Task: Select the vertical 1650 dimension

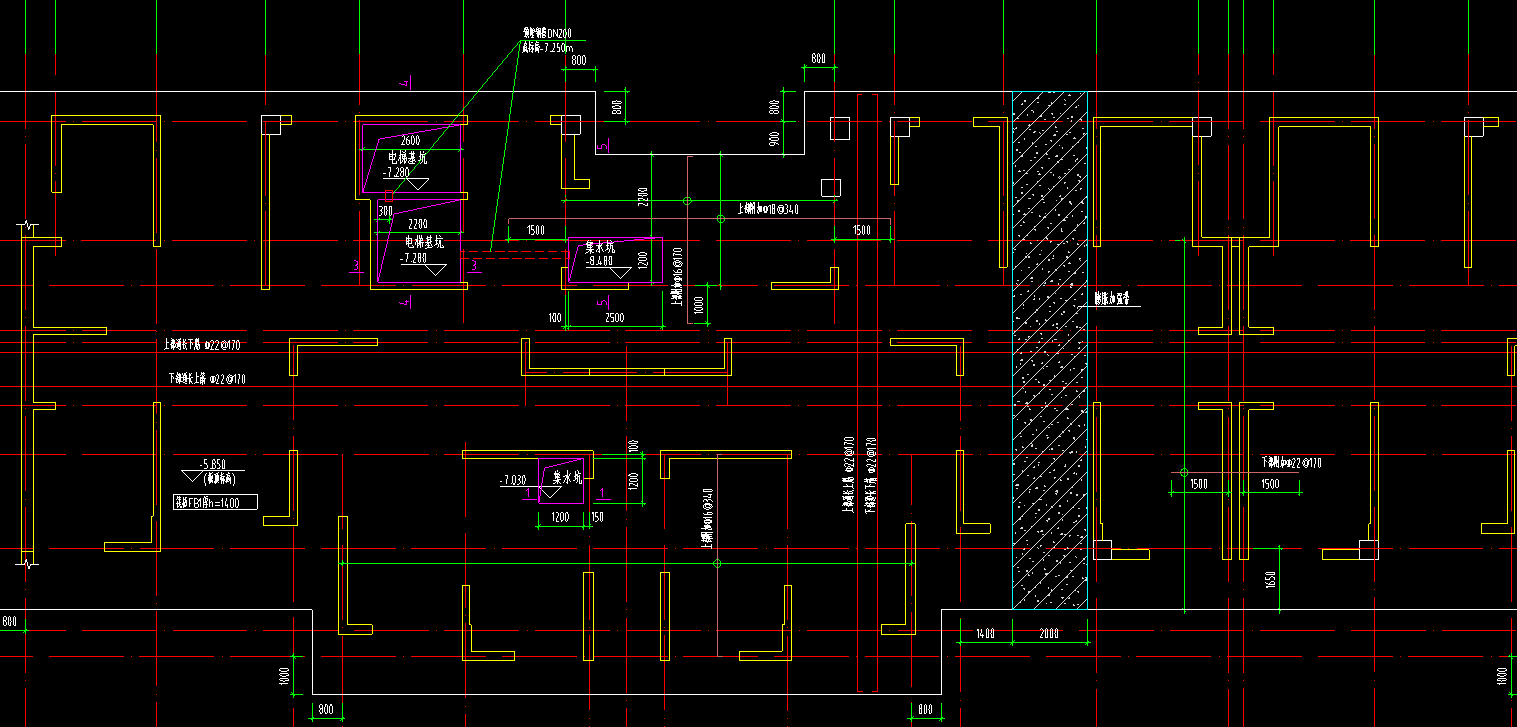Action: click(1271, 580)
